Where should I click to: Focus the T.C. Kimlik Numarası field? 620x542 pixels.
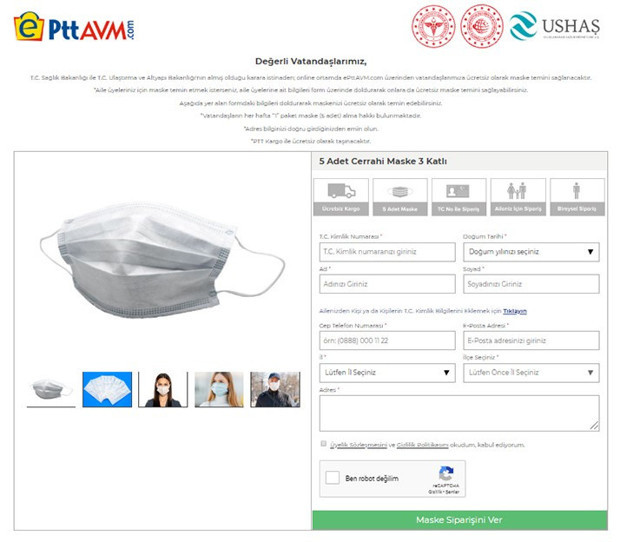click(x=387, y=252)
